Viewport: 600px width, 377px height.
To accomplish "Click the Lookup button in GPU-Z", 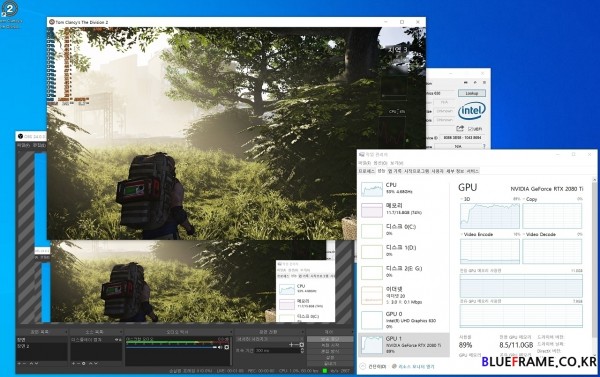I will 471,93.
